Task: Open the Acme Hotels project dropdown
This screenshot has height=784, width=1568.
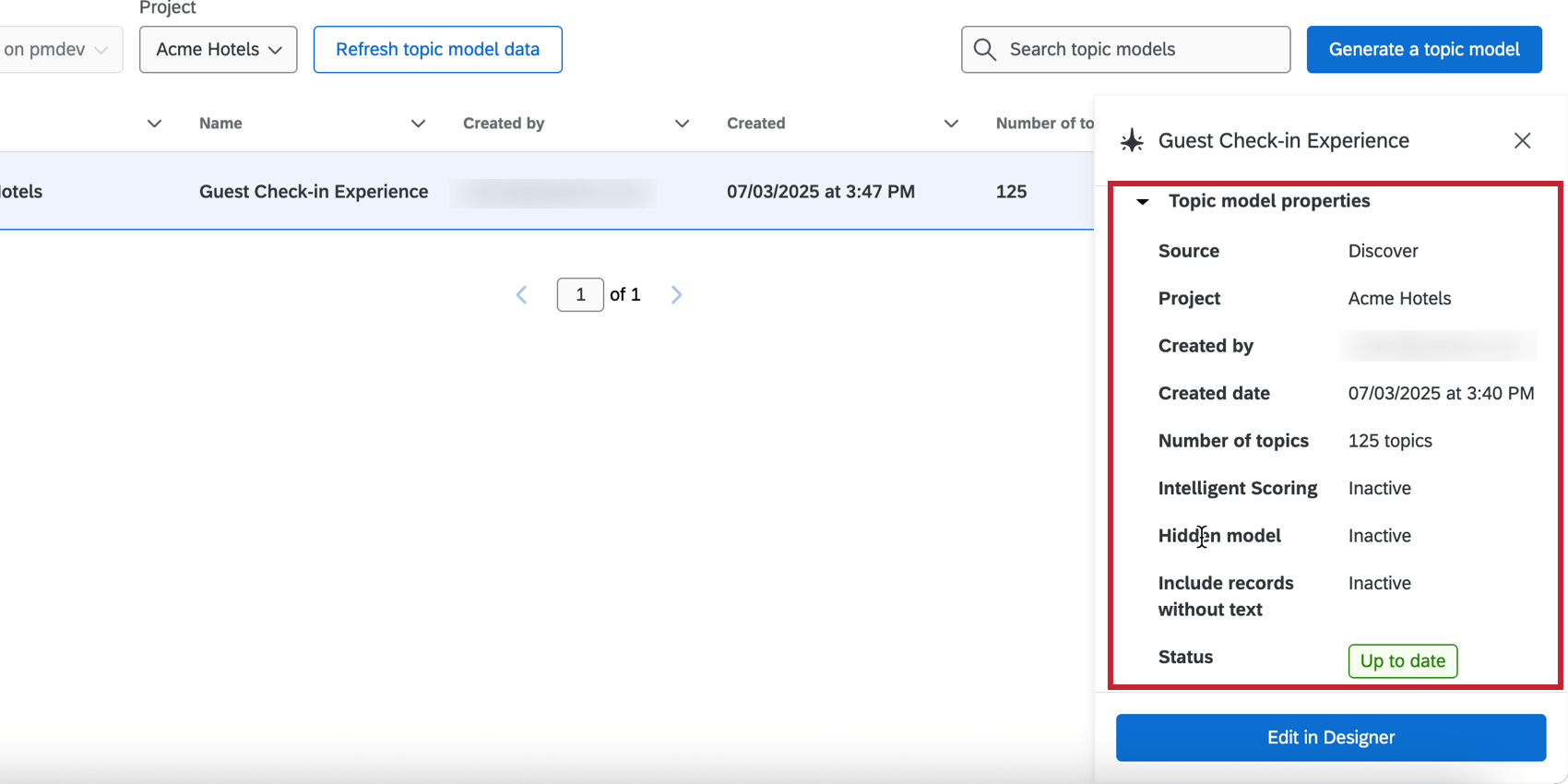Action: (x=219, y=50)
